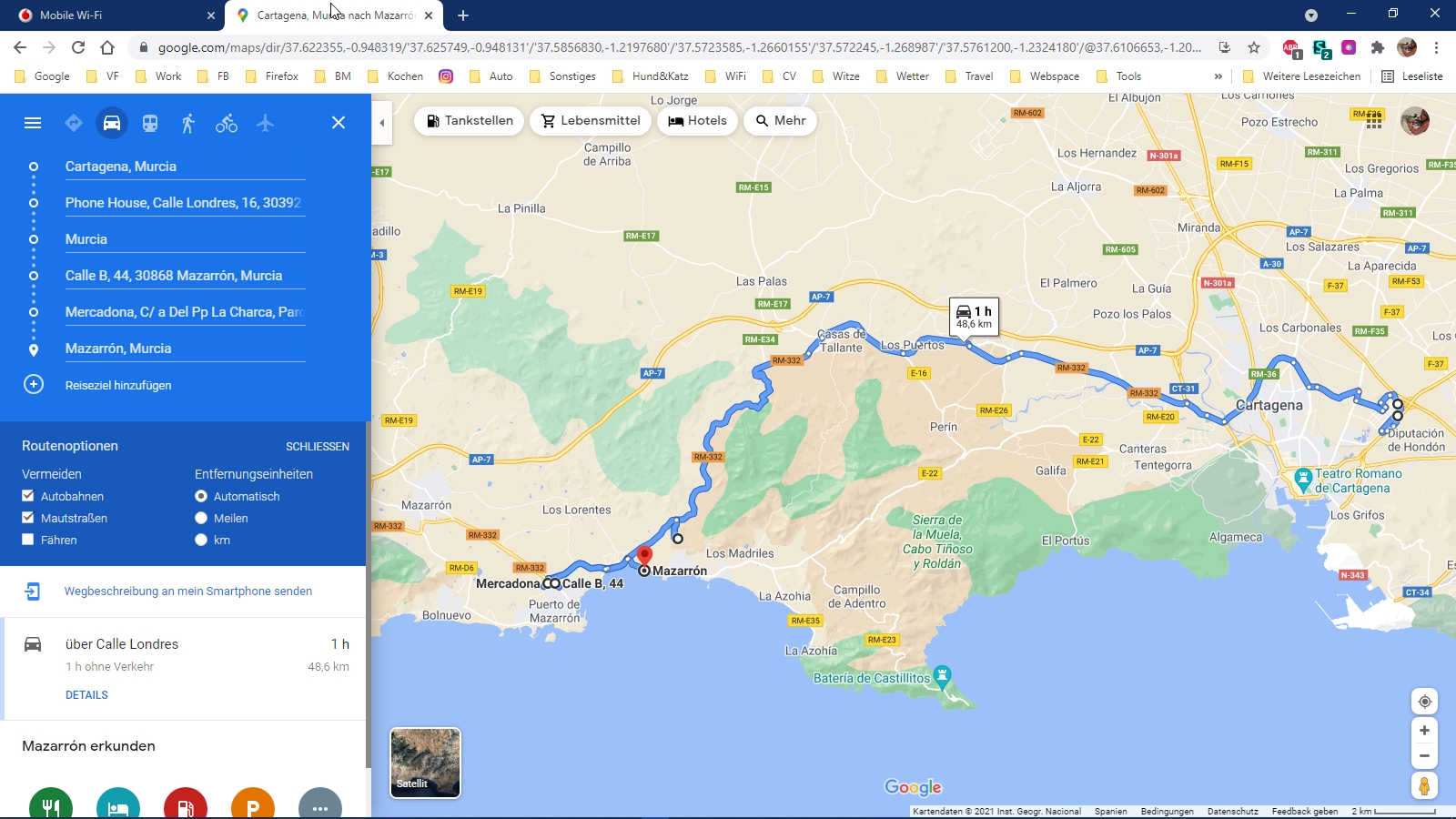
Task: Select the Meilen distance unit
Action: pos(201,518)
